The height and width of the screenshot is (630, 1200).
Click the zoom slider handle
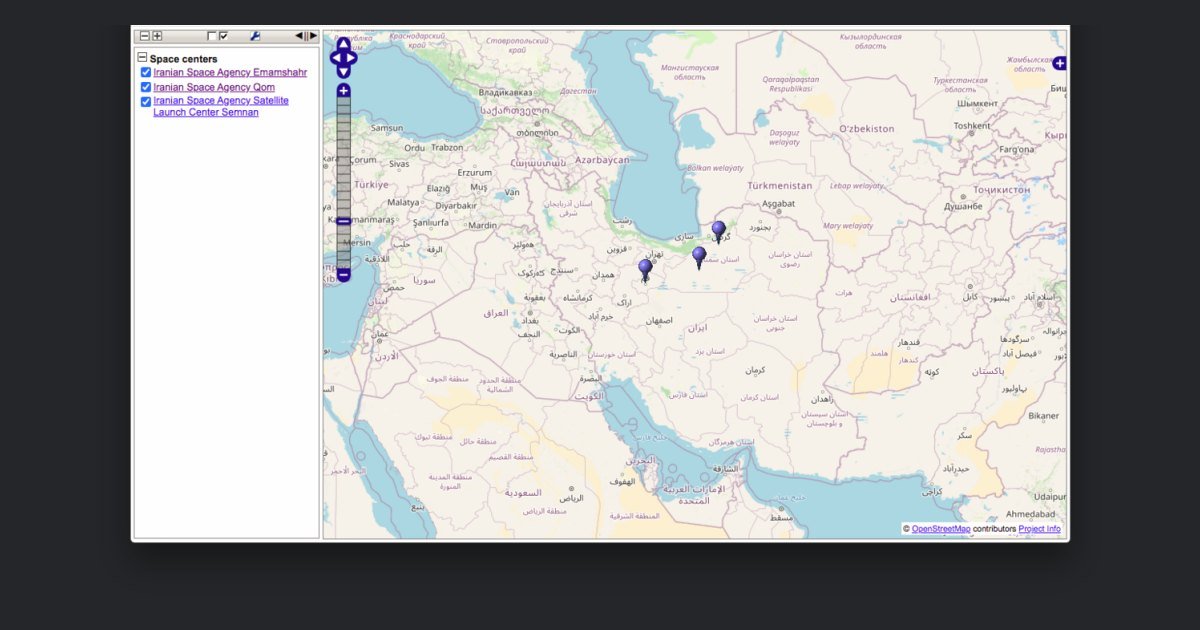point(343,221)
